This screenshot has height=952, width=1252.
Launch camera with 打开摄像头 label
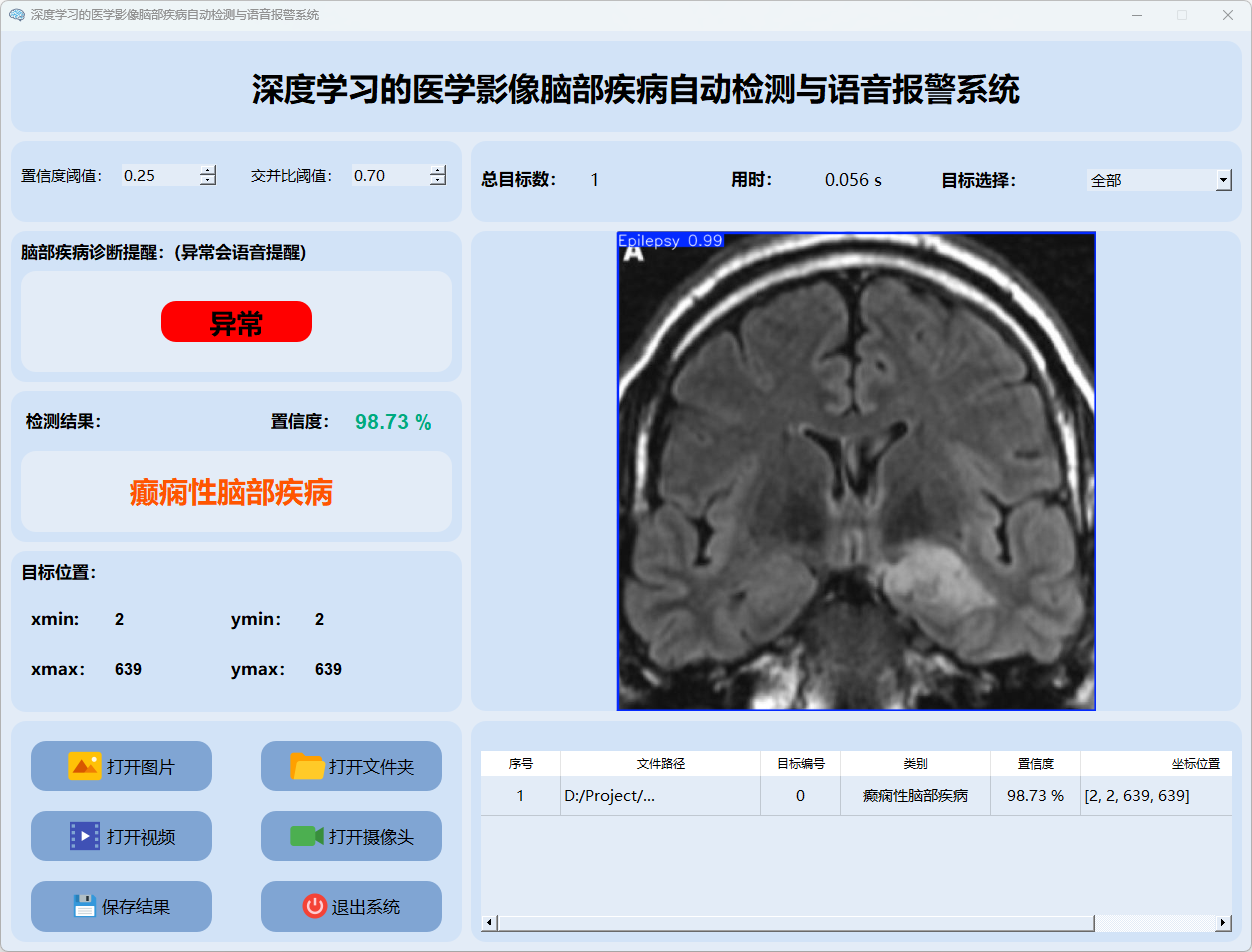(371, 837)
